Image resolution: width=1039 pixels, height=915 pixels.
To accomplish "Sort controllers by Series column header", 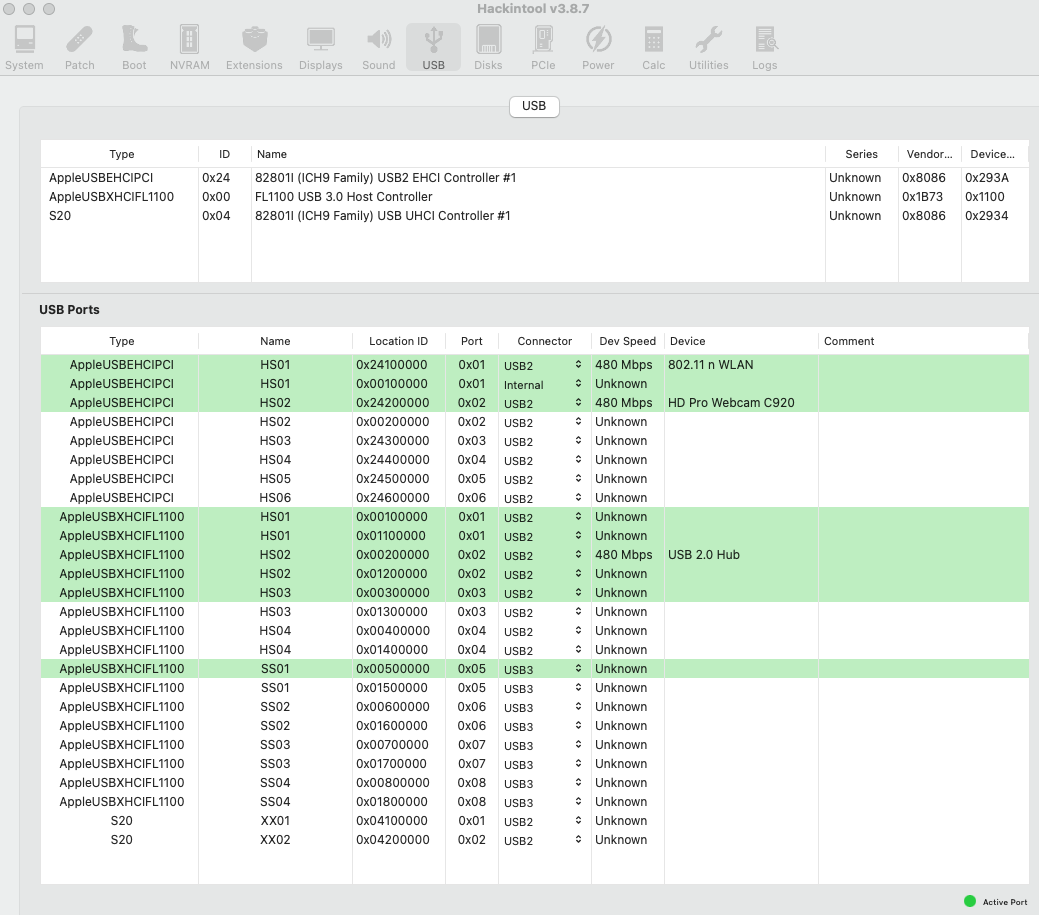I will point(861,154).
